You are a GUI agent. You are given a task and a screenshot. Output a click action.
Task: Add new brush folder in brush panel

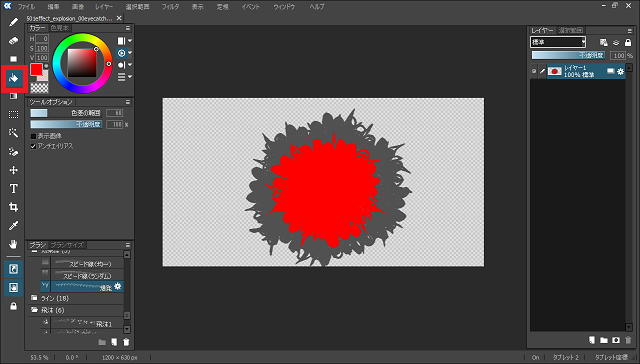coord(102,342)
